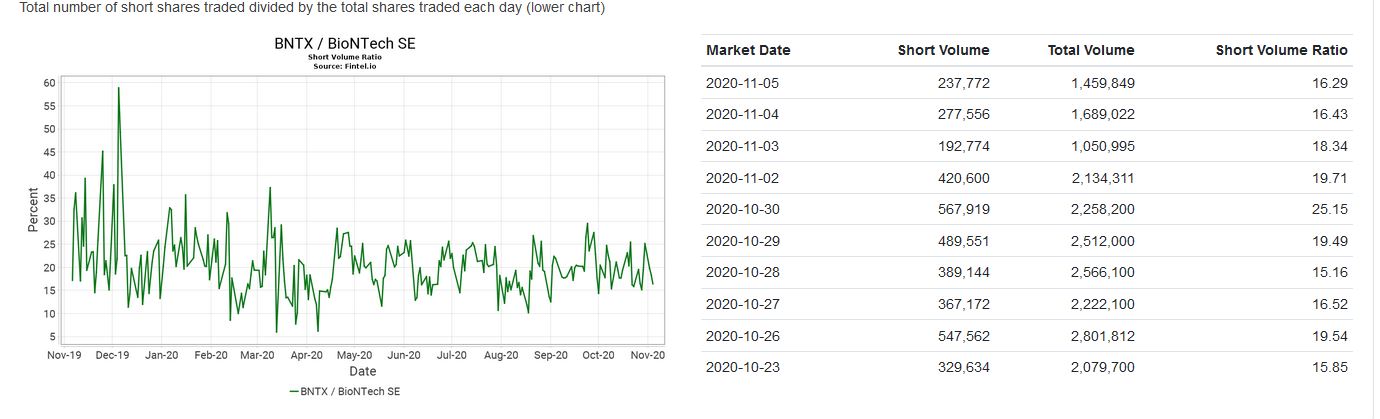
Task: Click the short volume ratio value 25.15
Action: 1330,210
